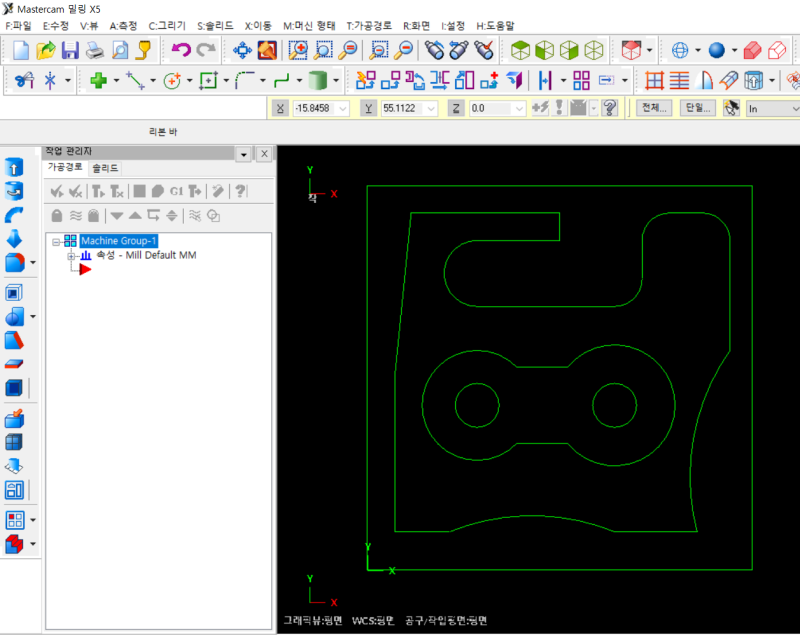Click the New file icon

tap(21, 50)
